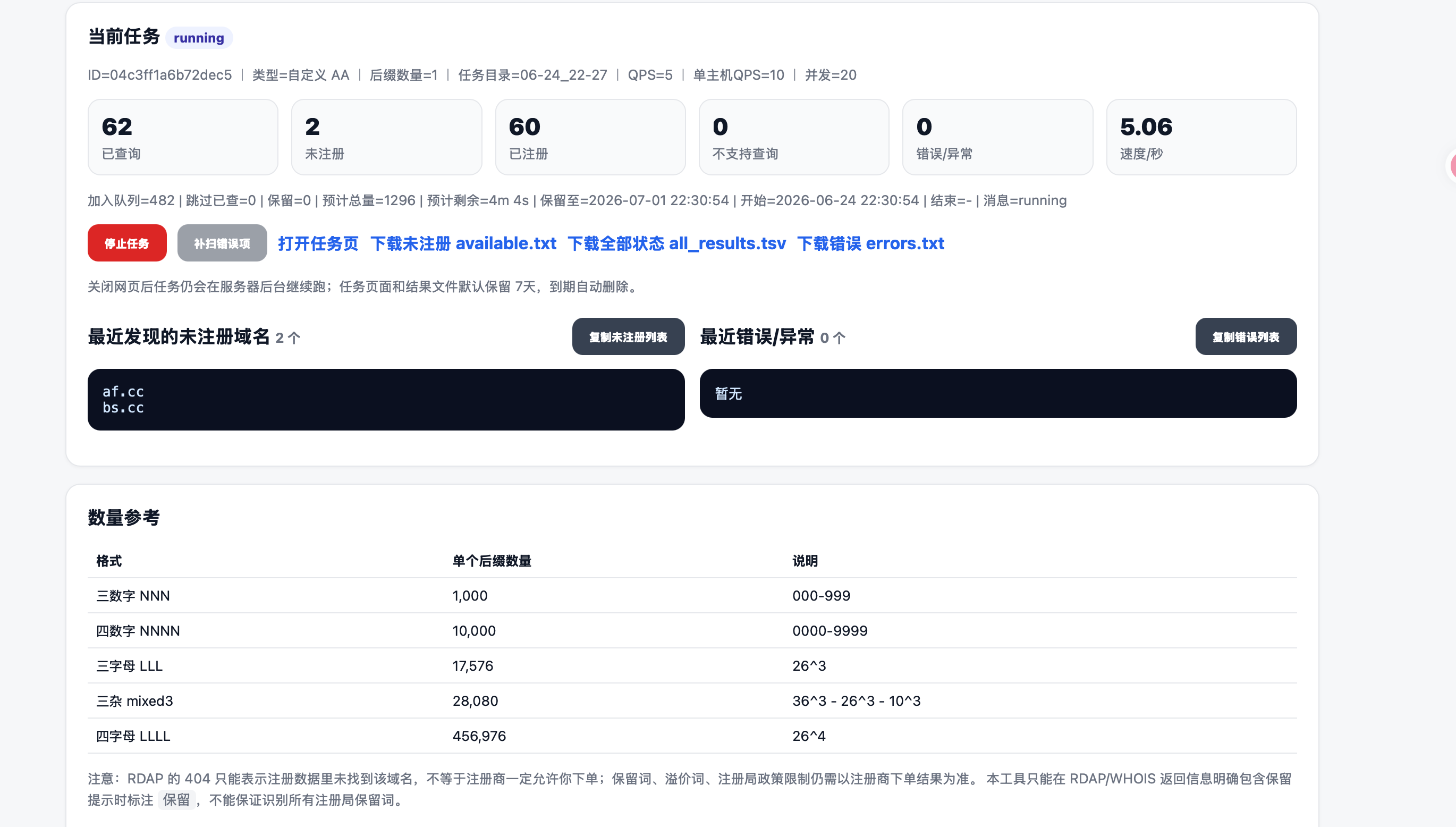
Task: Click the 三字母 LLL row label
Action: point(130,665)
